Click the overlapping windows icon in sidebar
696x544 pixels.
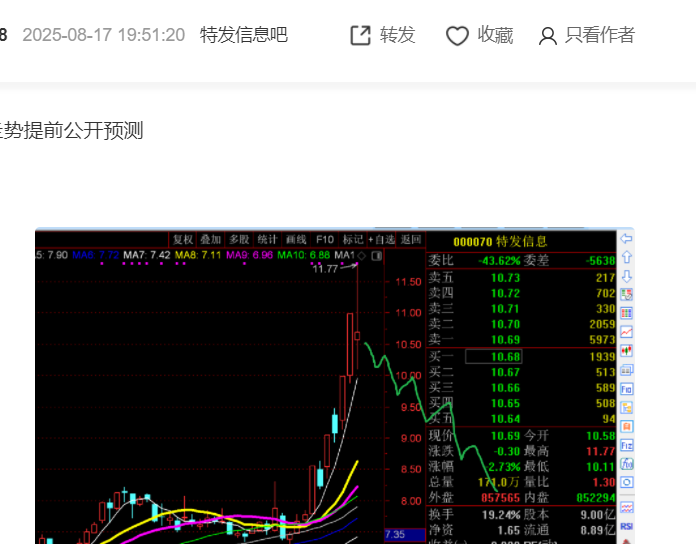[626, 370]
